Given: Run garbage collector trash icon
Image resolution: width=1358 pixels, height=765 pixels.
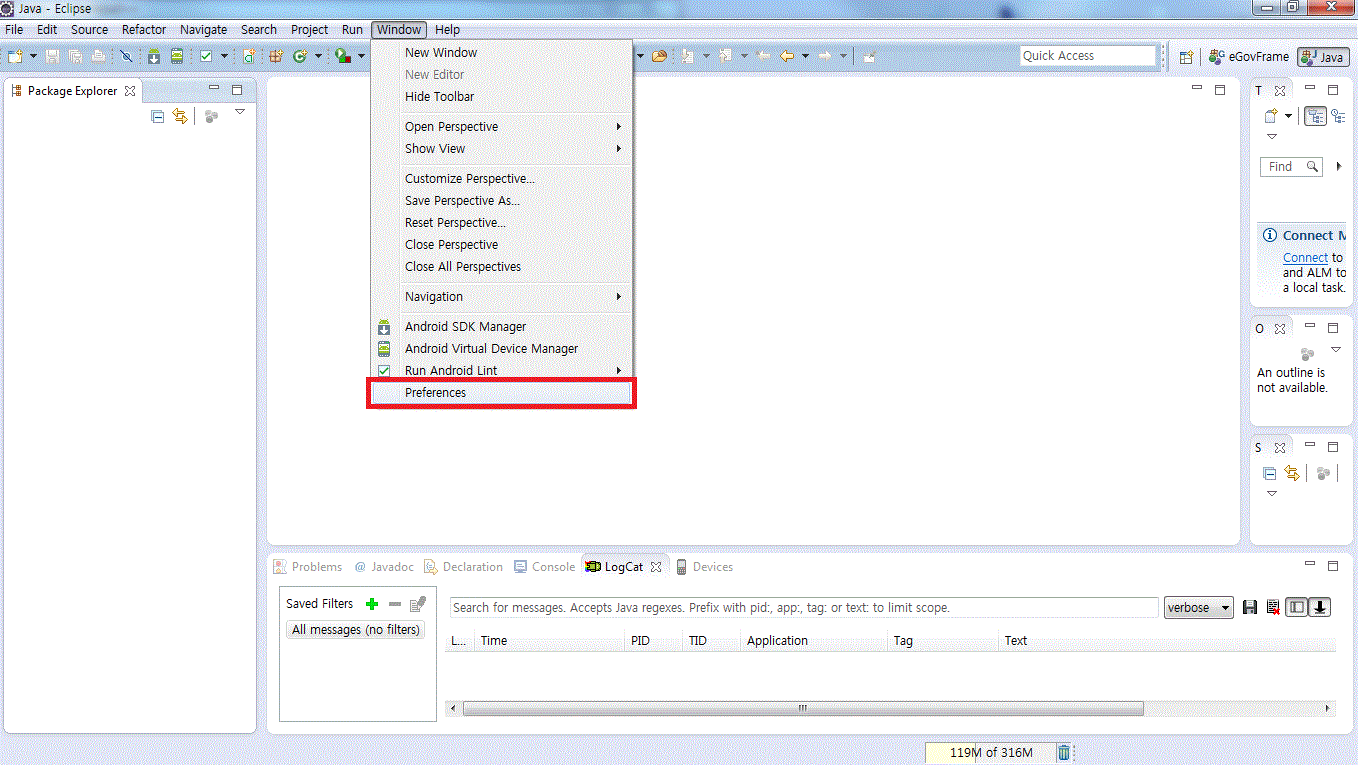Looking at the screenshot, I should click(x=1064, y=752).
